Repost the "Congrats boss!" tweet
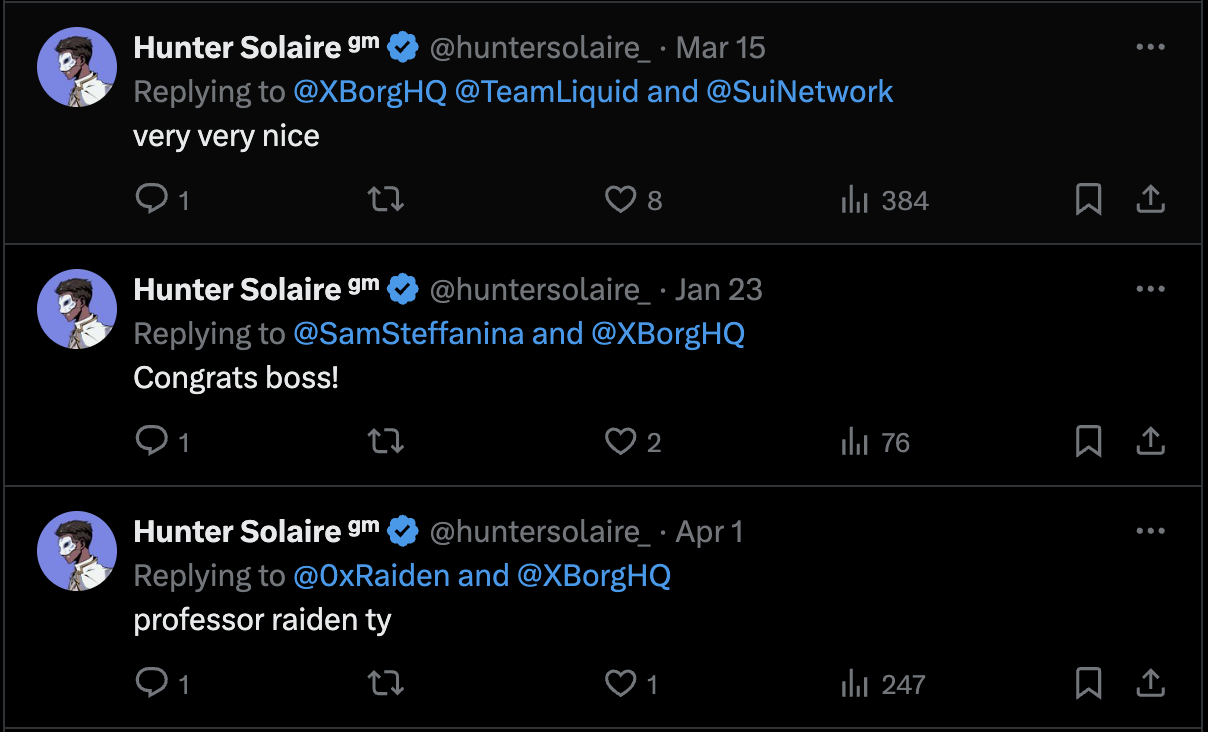Viewport: 1208px width, 732px height. click(x=386, y=442)
